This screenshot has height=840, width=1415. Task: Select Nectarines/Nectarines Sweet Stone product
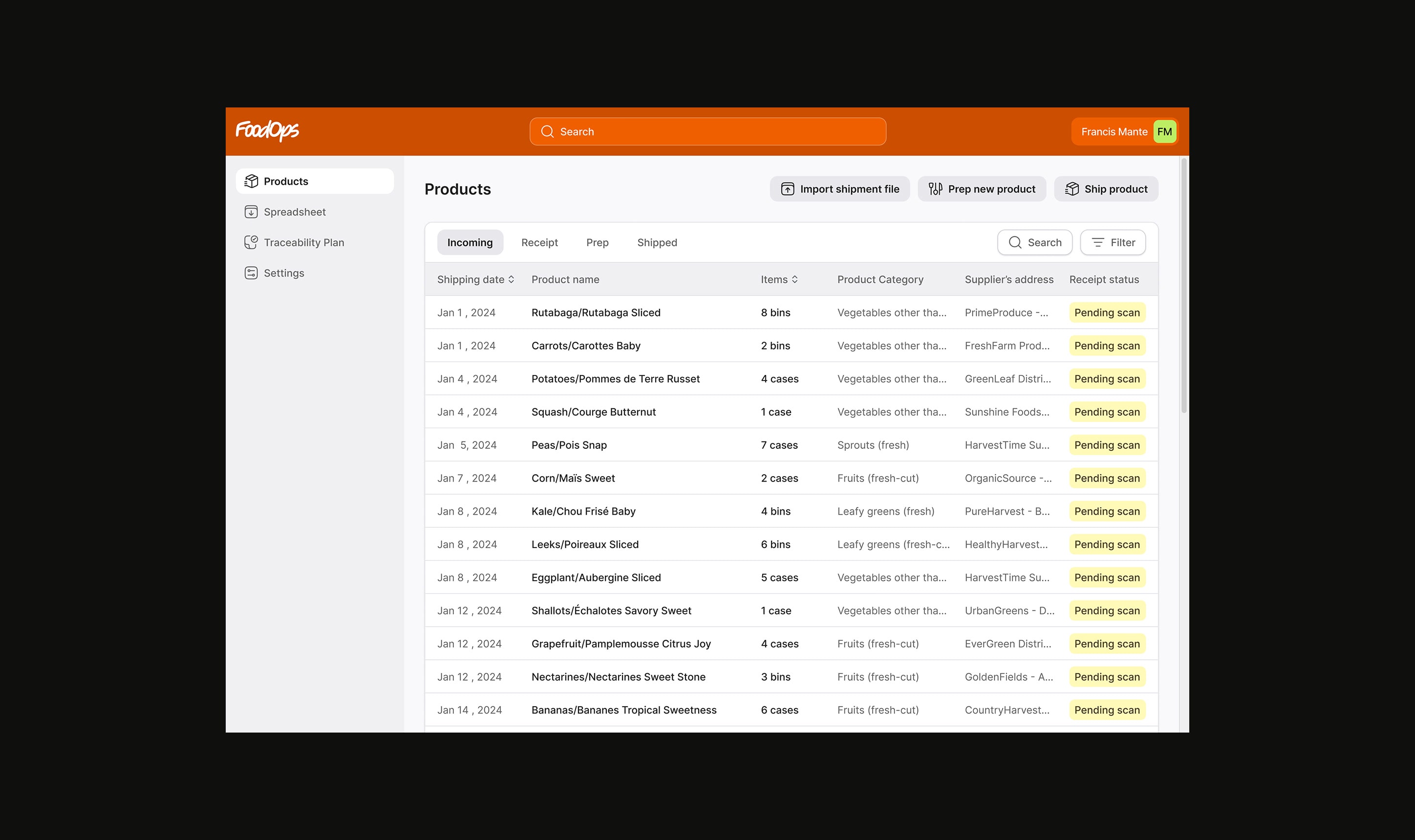tap(618, 677)
